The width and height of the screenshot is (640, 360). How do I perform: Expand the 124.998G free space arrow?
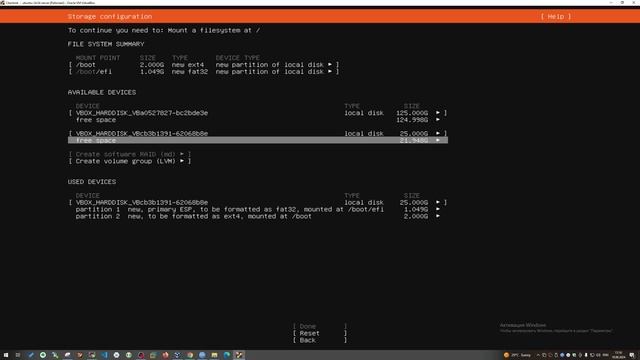[438, 120]
